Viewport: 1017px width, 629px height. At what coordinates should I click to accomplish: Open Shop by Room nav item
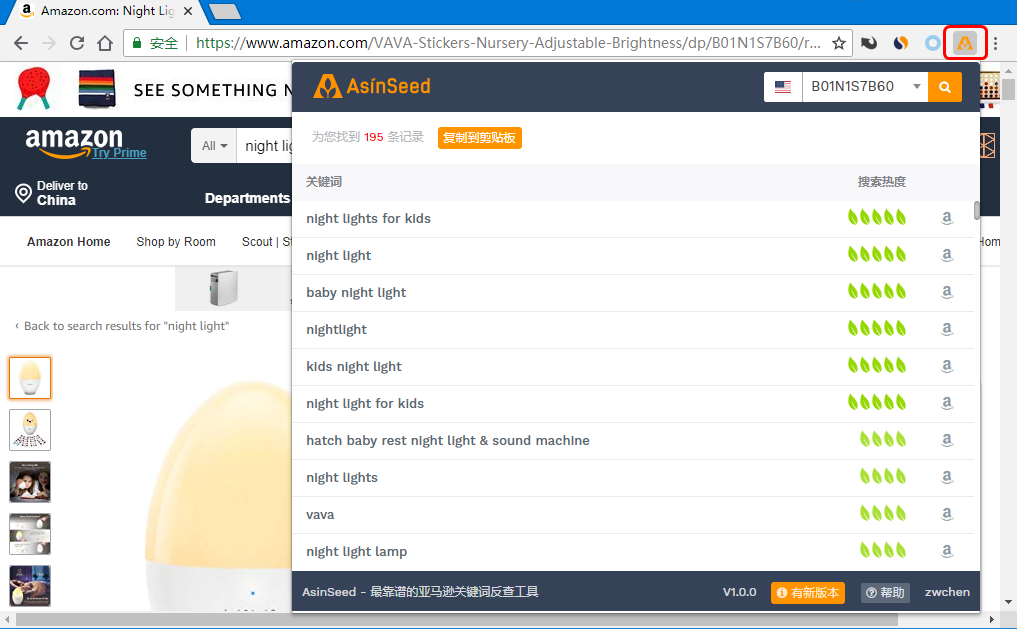[176, 242]
